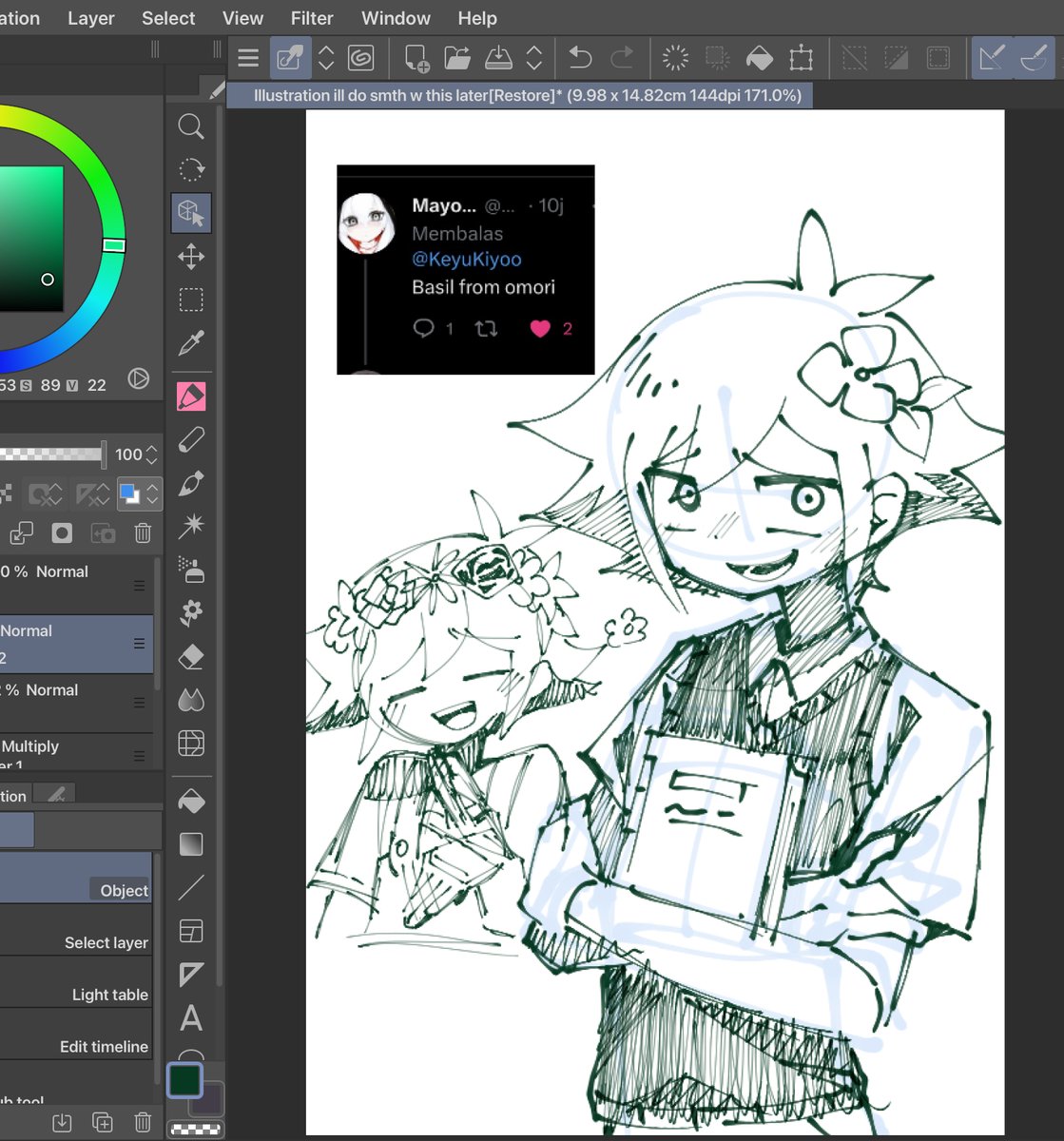Screen dimensions: 1064x1141
Task: Expand the Save options stepper arrows
Action: [x=534, y=59]
